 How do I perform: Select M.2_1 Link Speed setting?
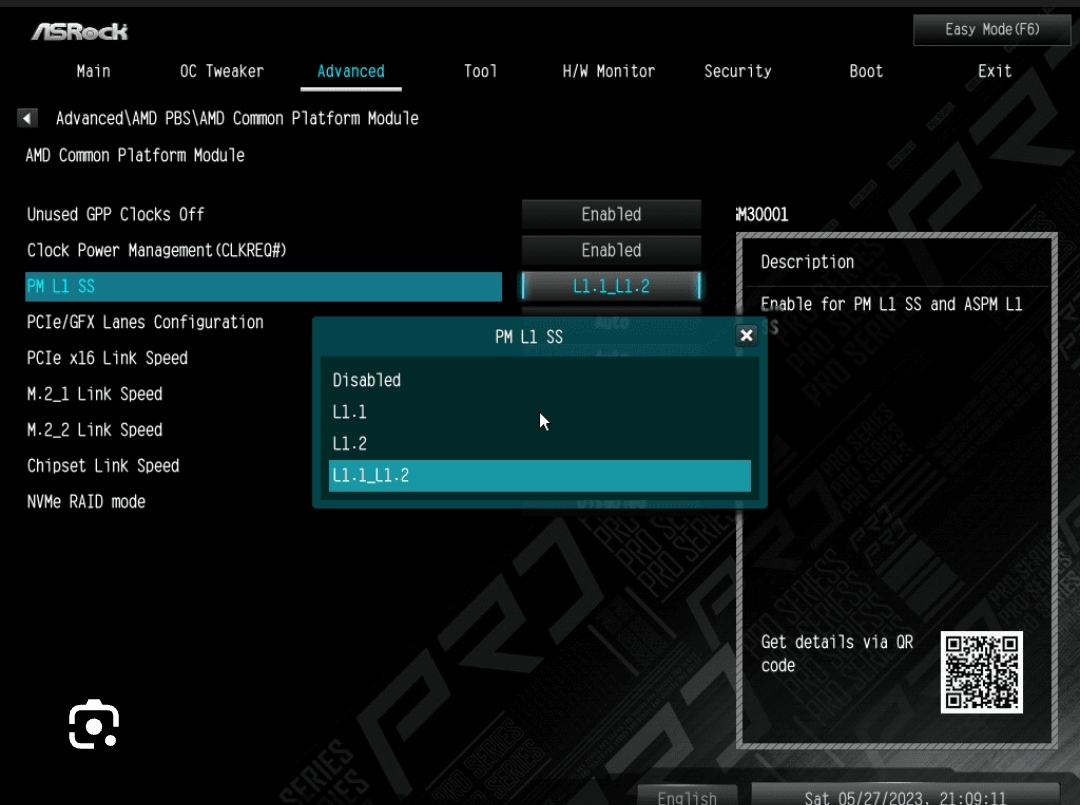94,394
